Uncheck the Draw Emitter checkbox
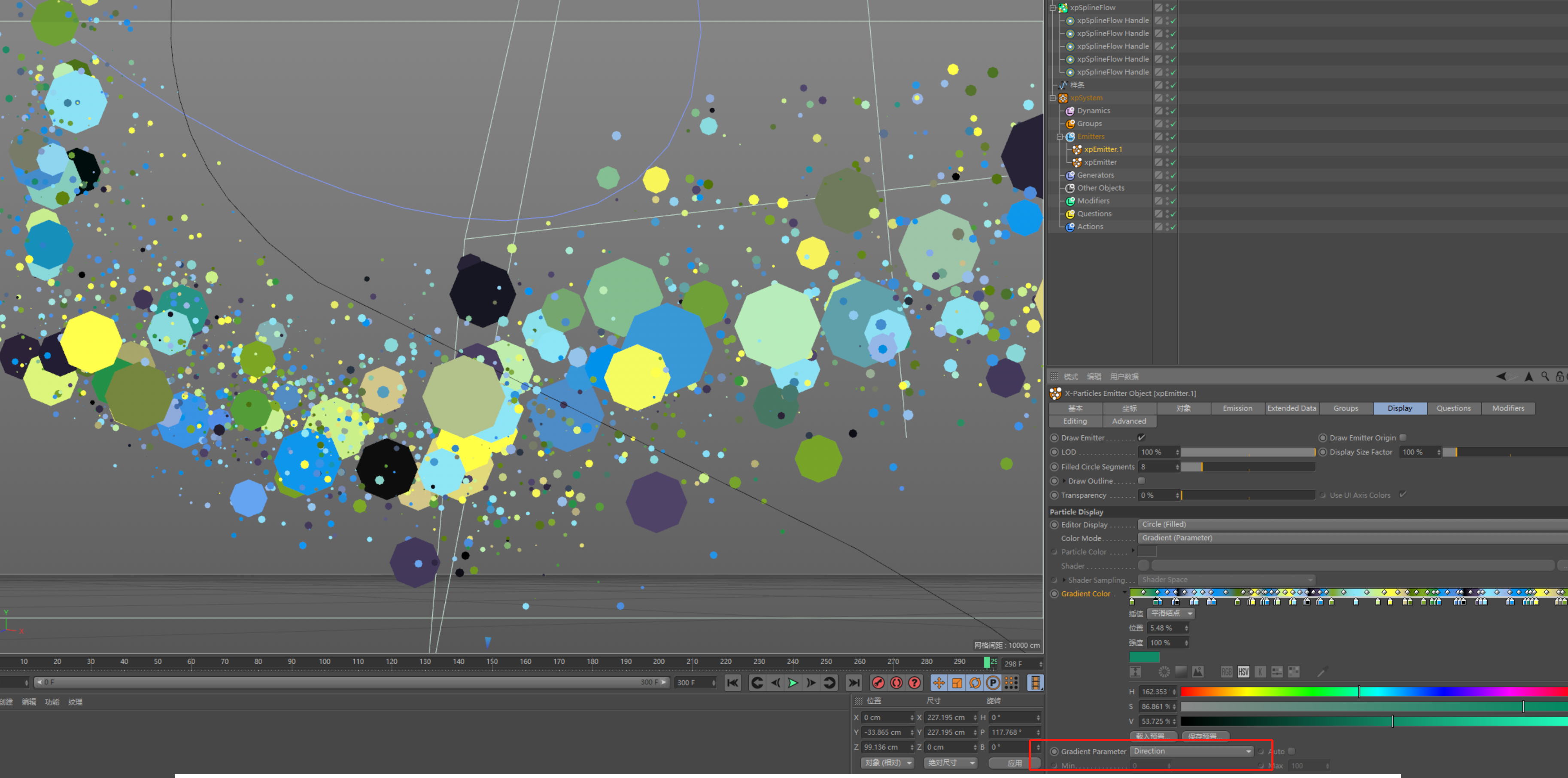This screenshot has width=1568, height=778. pos(1141,437)
